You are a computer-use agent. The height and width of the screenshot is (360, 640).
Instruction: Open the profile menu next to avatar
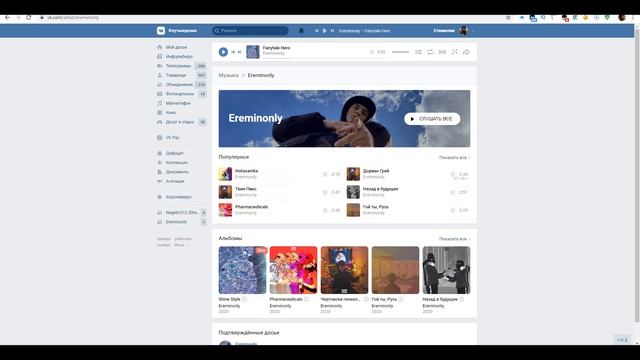pyautogui.click(x=473, y=31)
